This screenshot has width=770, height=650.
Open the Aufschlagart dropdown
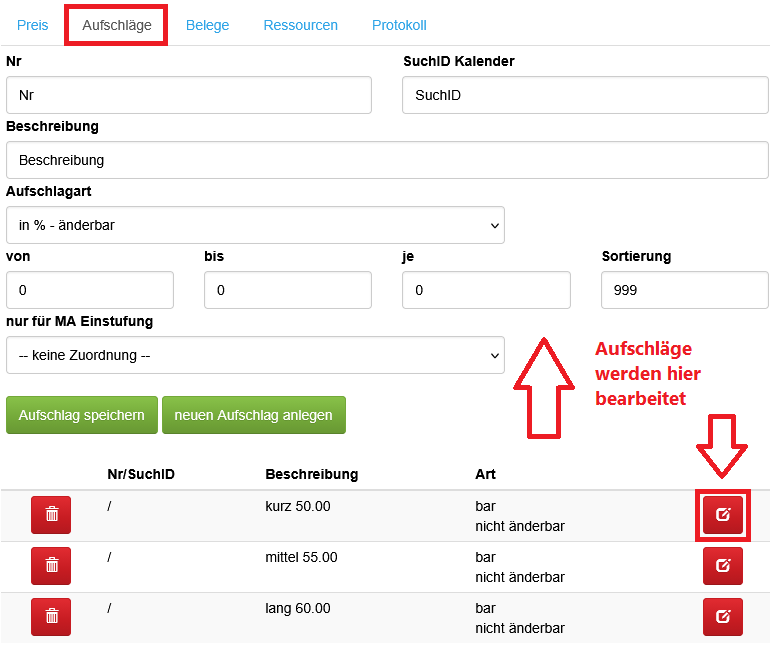coord(255,225)
